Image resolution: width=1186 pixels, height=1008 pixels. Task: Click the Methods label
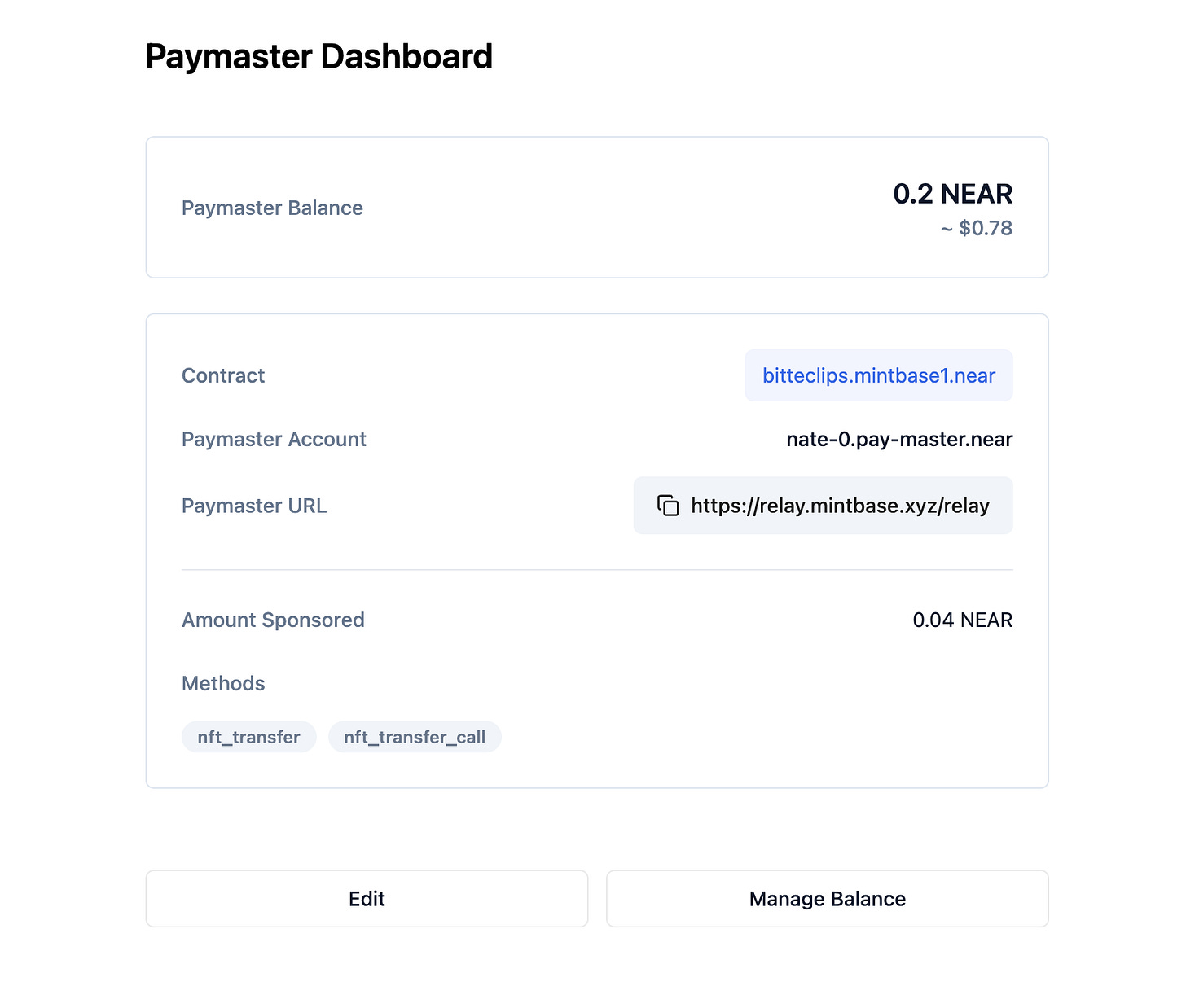click(x=223, y=683)
